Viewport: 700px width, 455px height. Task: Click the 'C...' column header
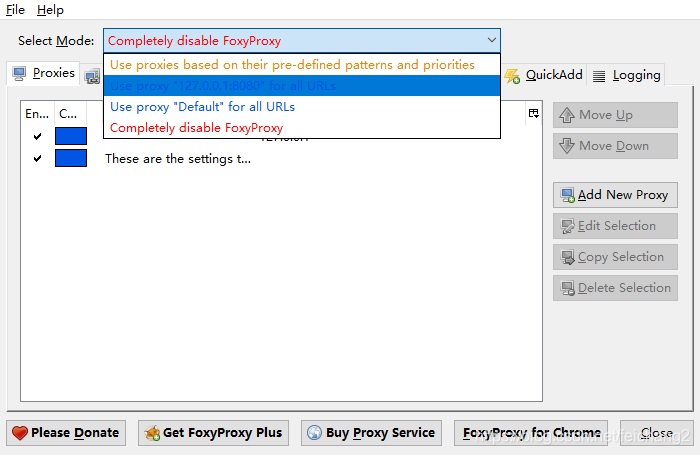(x=68, y=113)
